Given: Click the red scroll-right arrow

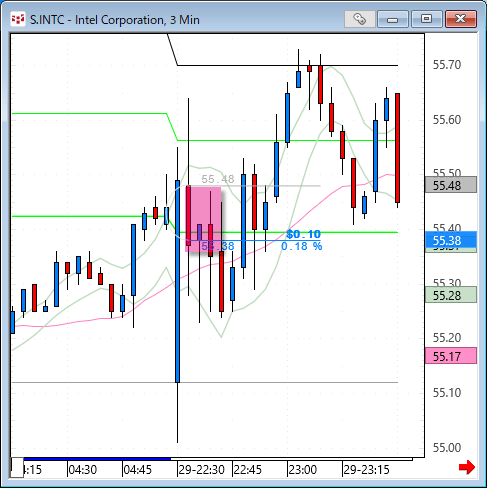Looking at the screenshot, I should tap(467, 467).
